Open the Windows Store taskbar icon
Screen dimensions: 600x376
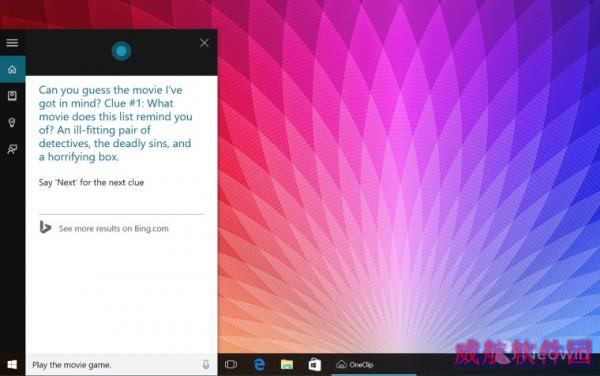pyautogui.click(x=315, y=365)
